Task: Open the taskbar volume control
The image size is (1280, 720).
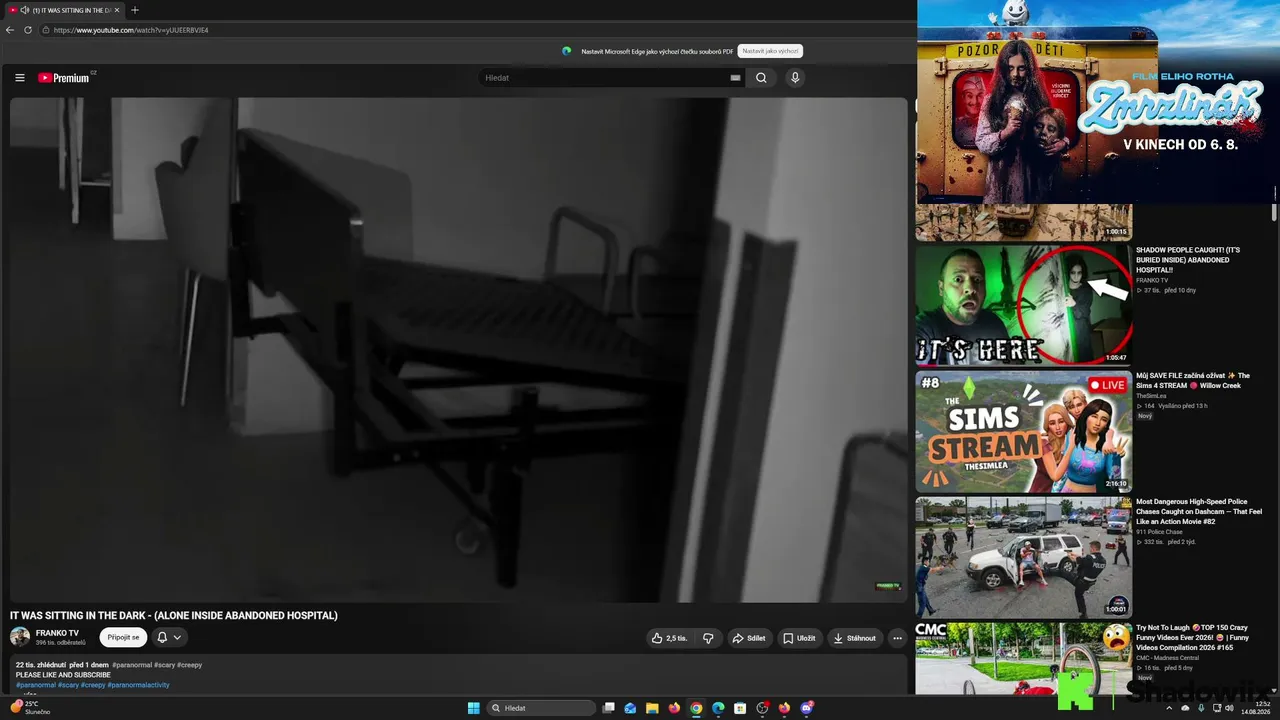Action: pos(1230,708)
